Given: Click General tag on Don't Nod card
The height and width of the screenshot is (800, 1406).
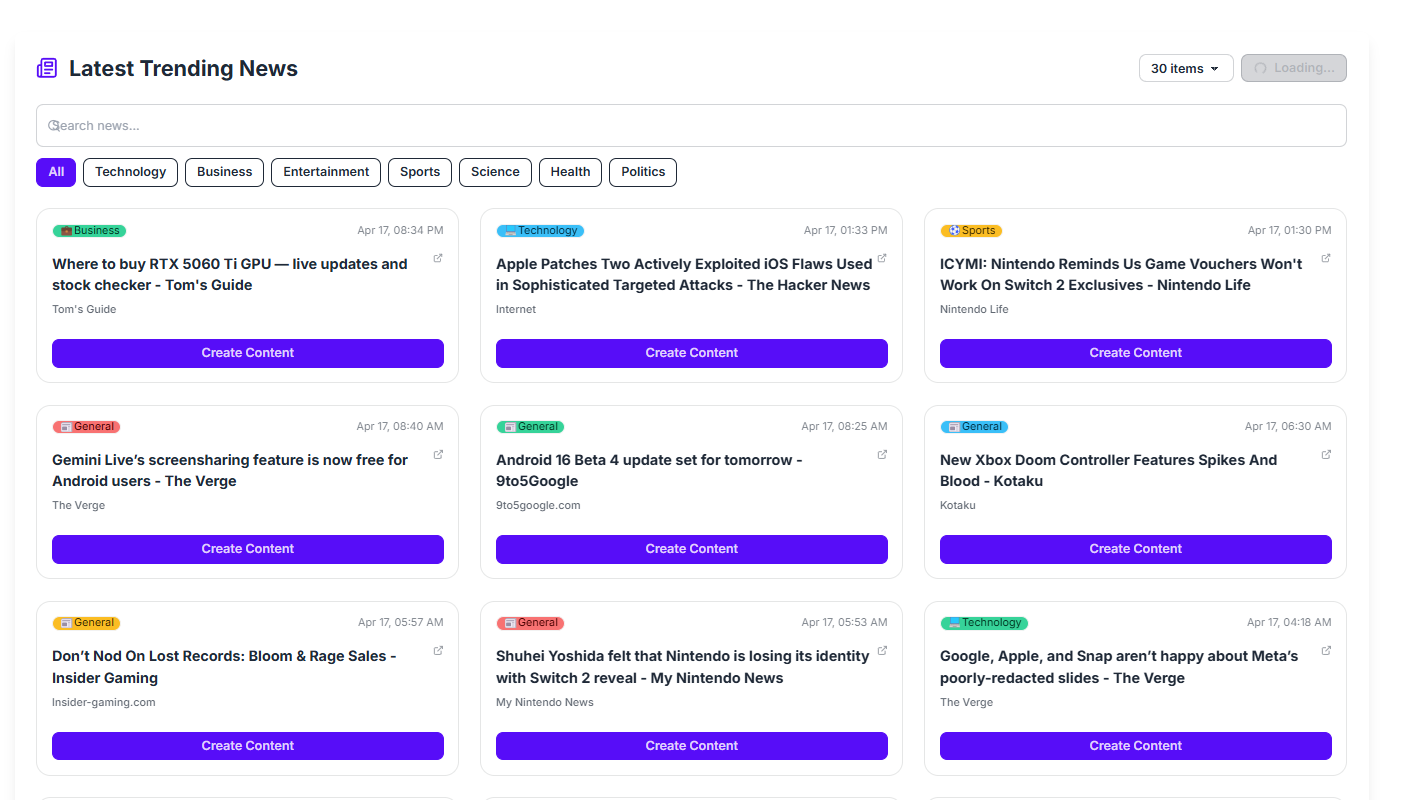Looking at the screenshot, I should click(86, 623).
